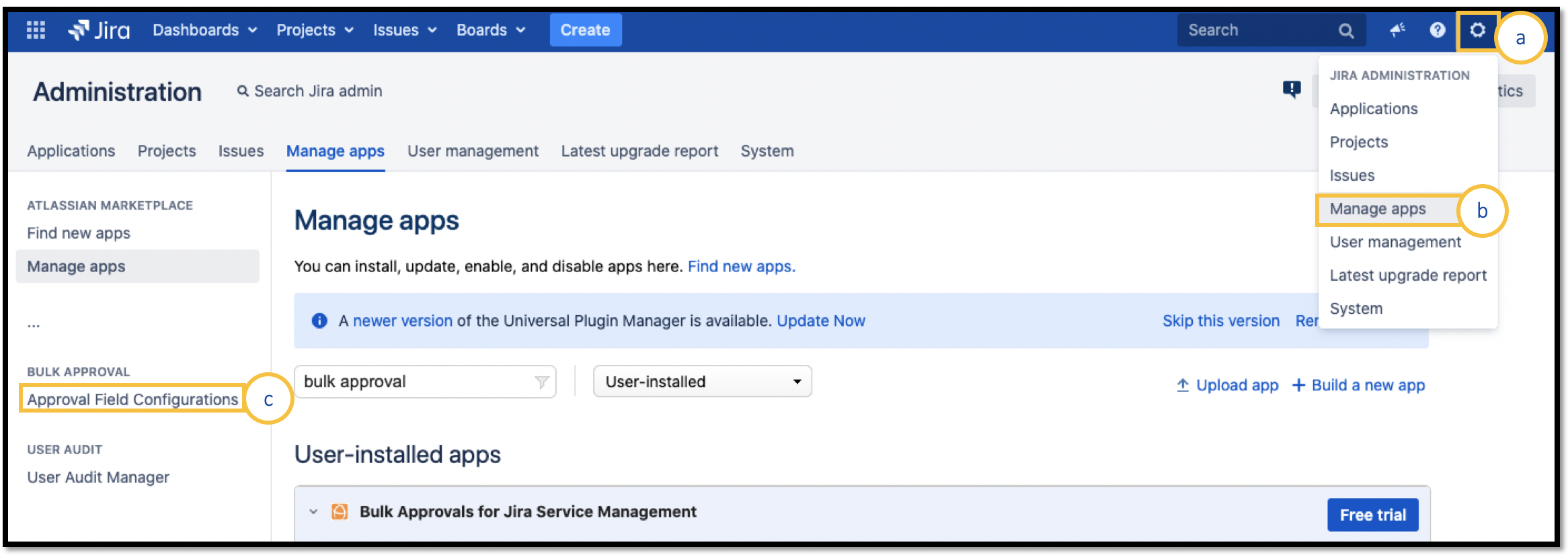Open Approval Field Configurations in sidebar
Screen dimensions: 1568x555
pyautogui.click(x=132, y=400)
